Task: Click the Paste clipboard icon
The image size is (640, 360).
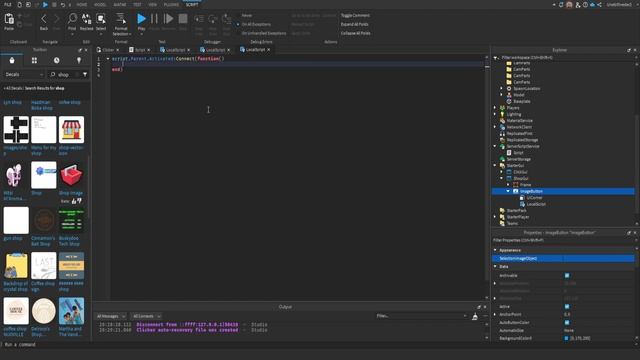Action: [9, 19]
